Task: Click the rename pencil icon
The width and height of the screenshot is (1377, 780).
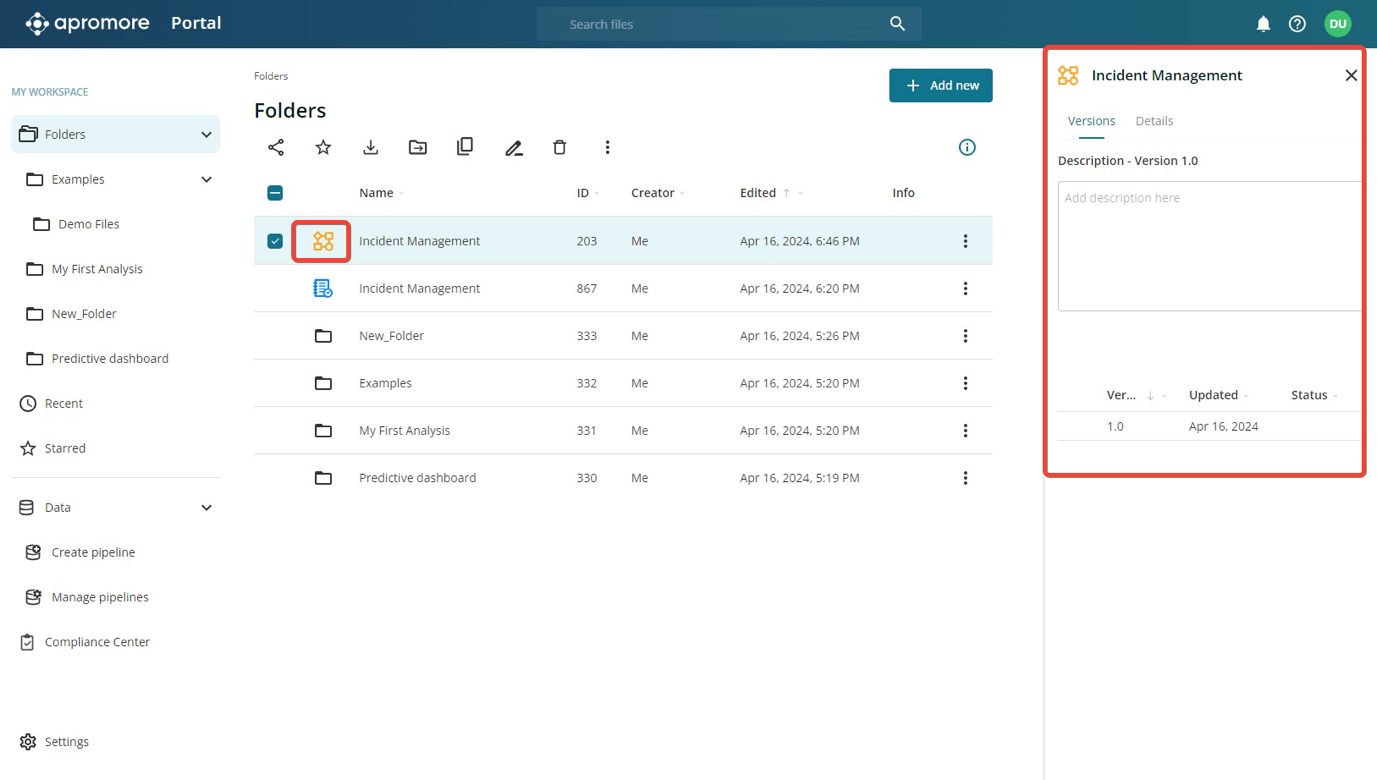Action: 513,147
